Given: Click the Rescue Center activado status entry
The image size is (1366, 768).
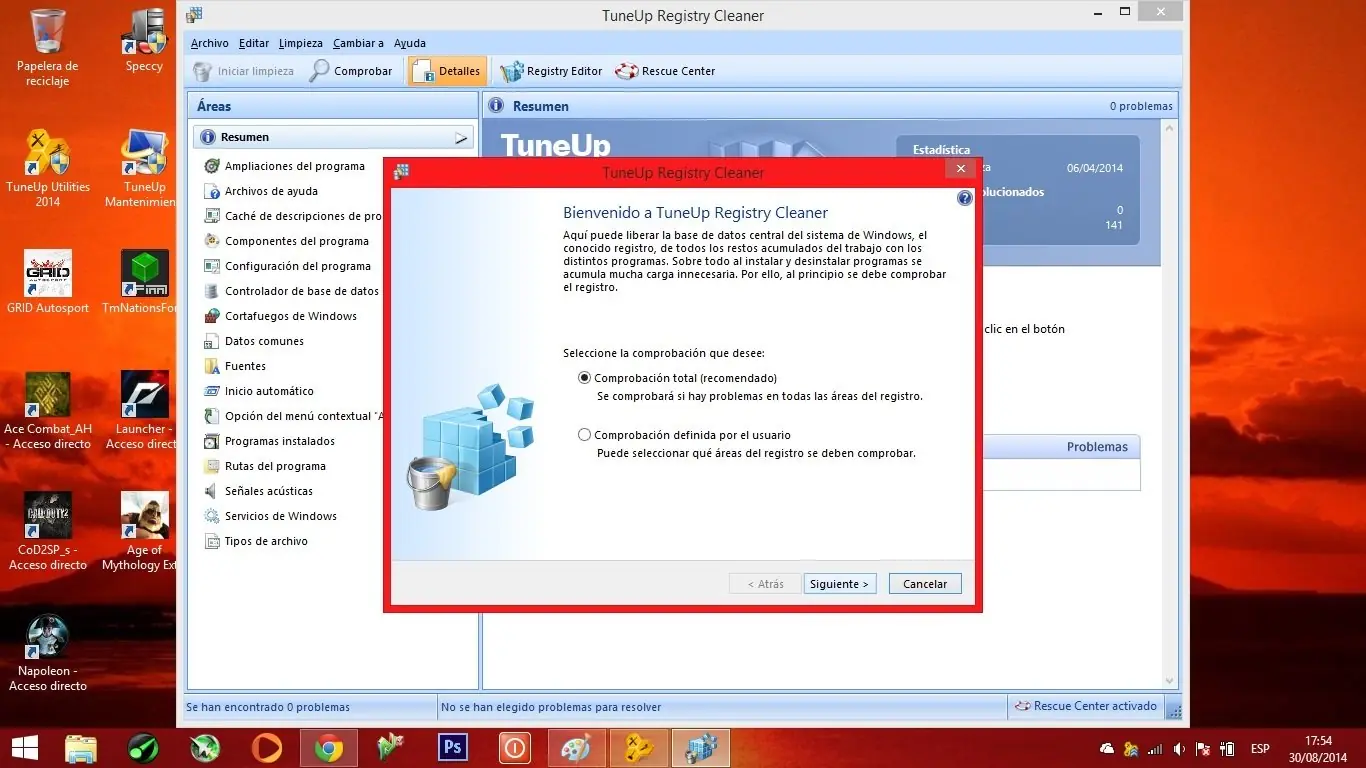Looking at the screenshot, I should [1085, 706].
